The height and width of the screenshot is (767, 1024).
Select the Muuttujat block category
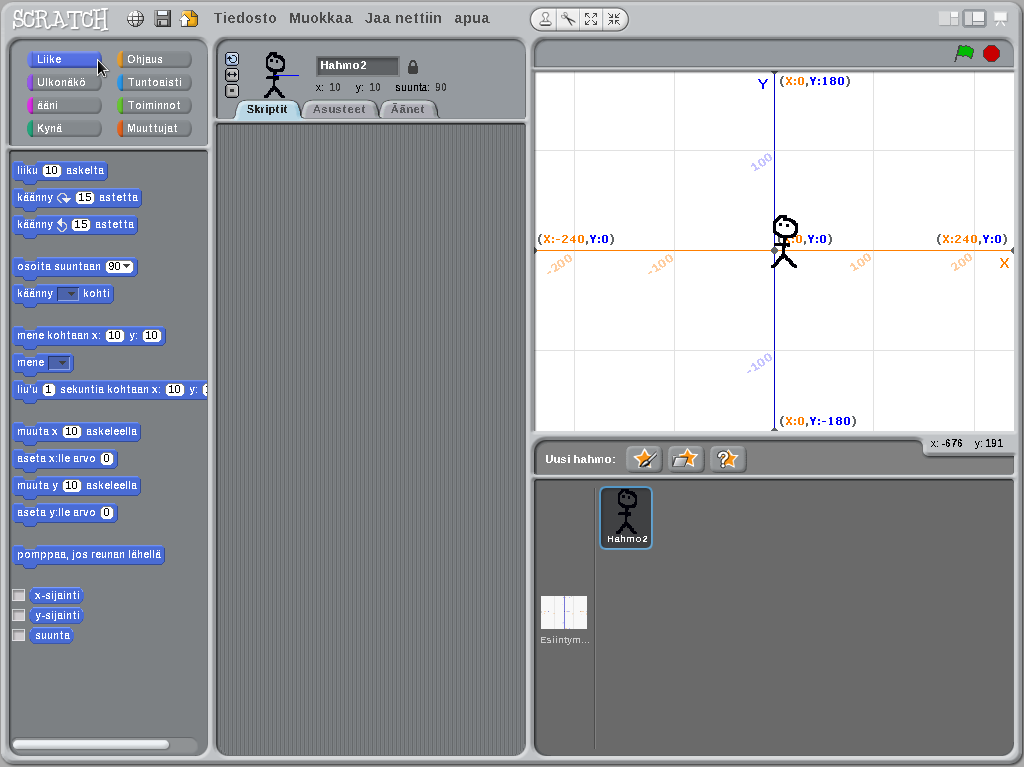[x=154, y=128]
